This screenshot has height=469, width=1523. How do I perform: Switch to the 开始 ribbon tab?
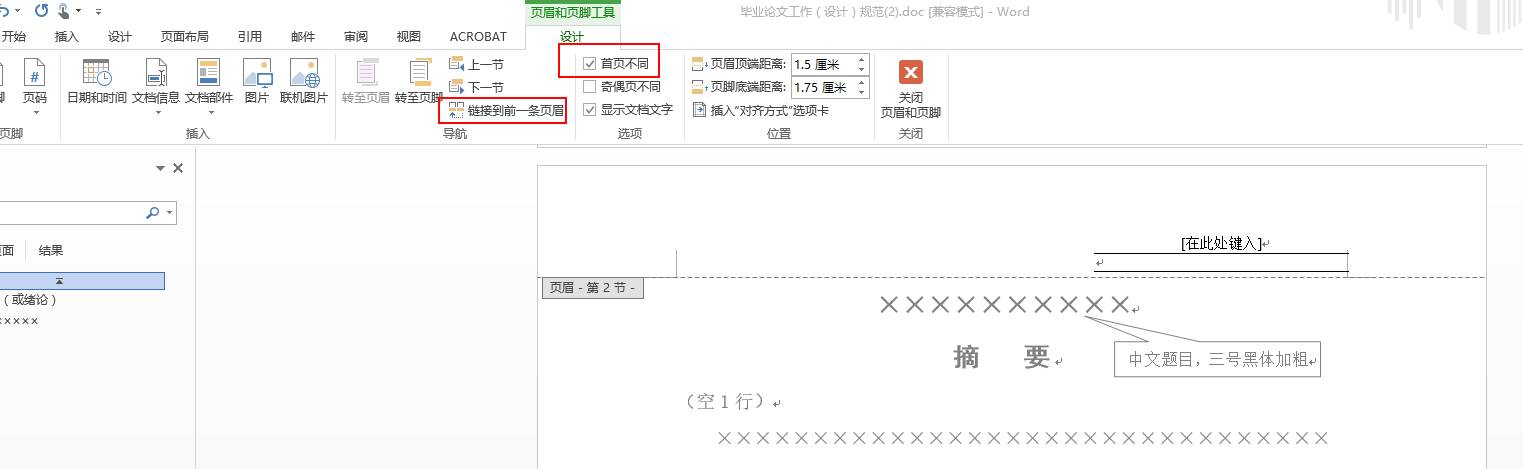(x=13, y=37)
